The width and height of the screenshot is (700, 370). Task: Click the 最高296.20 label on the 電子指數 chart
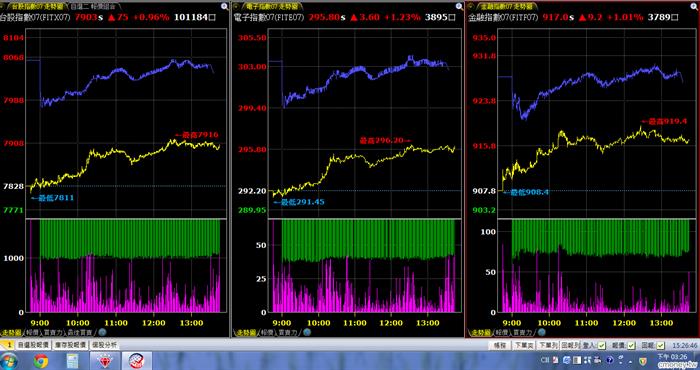click(386, 140)
